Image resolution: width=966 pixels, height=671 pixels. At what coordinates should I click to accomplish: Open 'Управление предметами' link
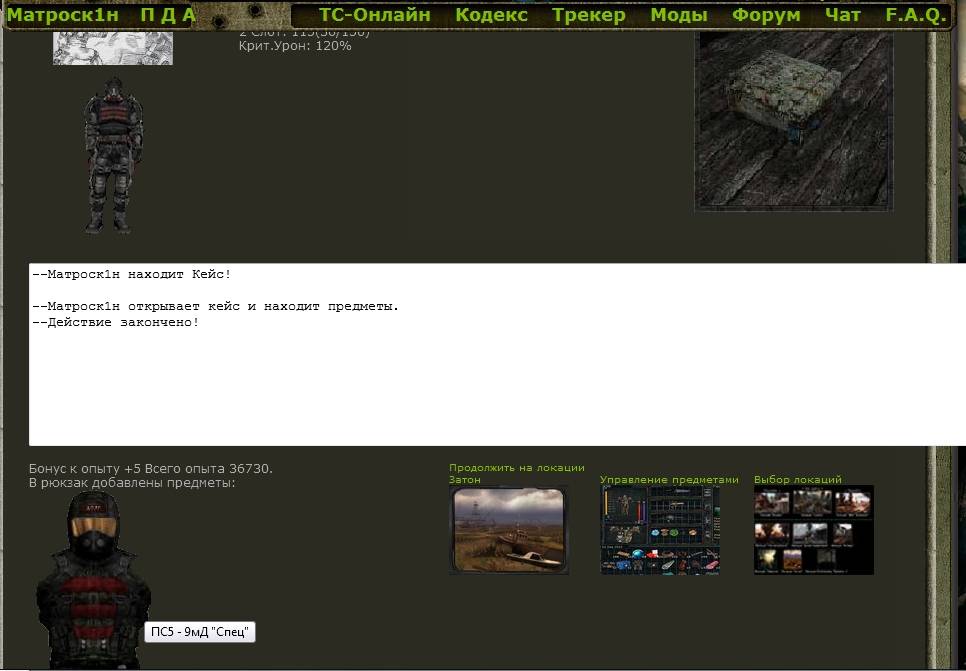coord(669,479)
